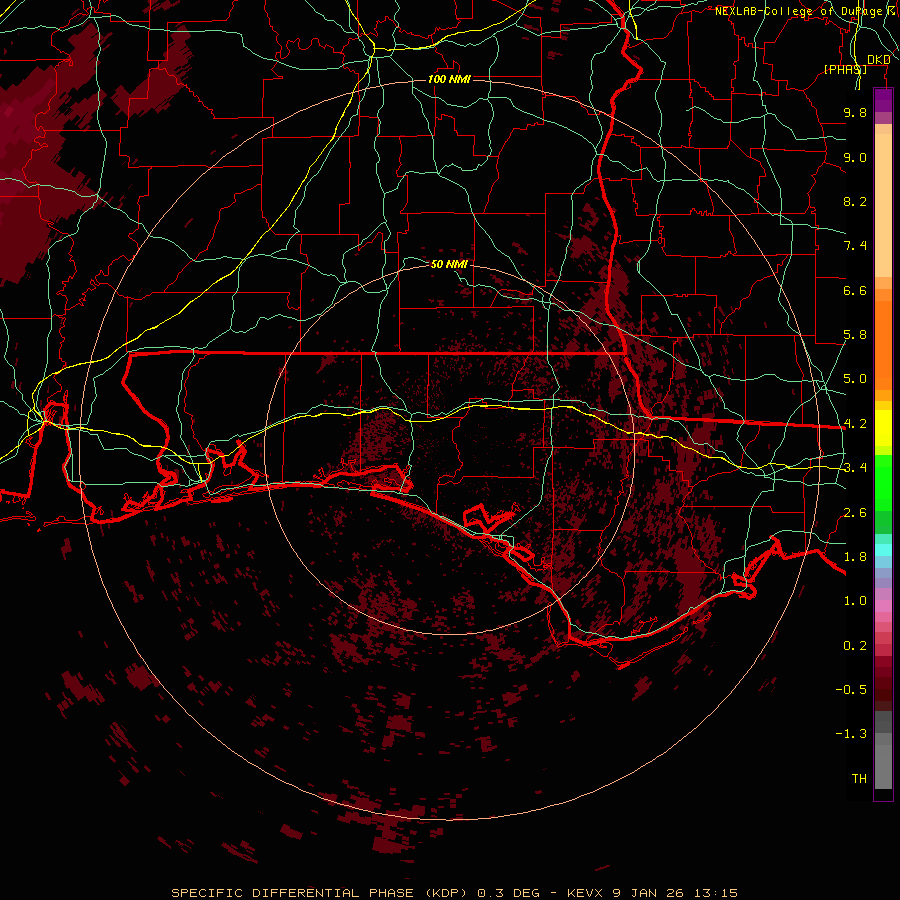Click the 1.8 scale value
Screen dimensions: 900x900
point(855,557)
